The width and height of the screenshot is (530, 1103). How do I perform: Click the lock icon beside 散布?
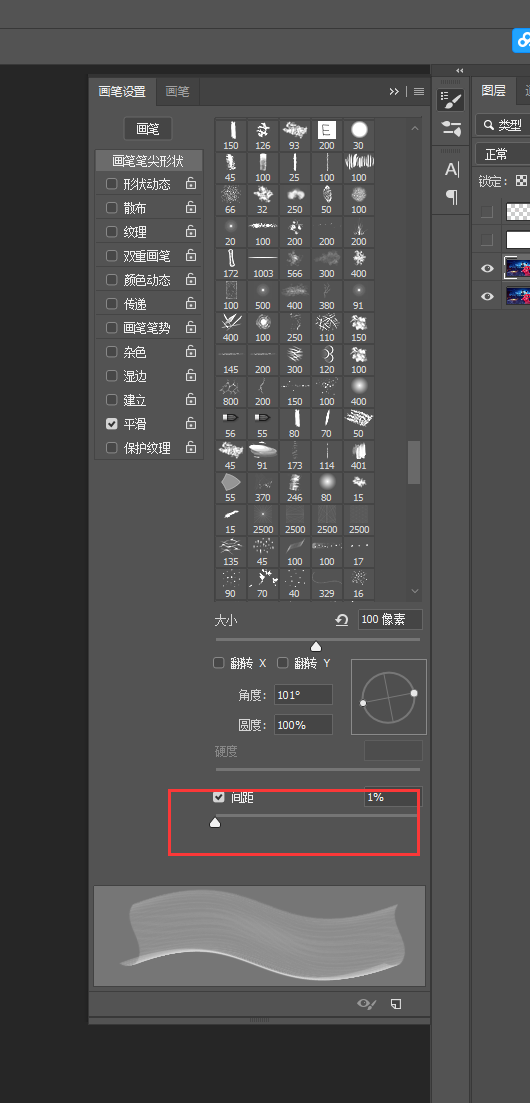click(x=191, y=208)
